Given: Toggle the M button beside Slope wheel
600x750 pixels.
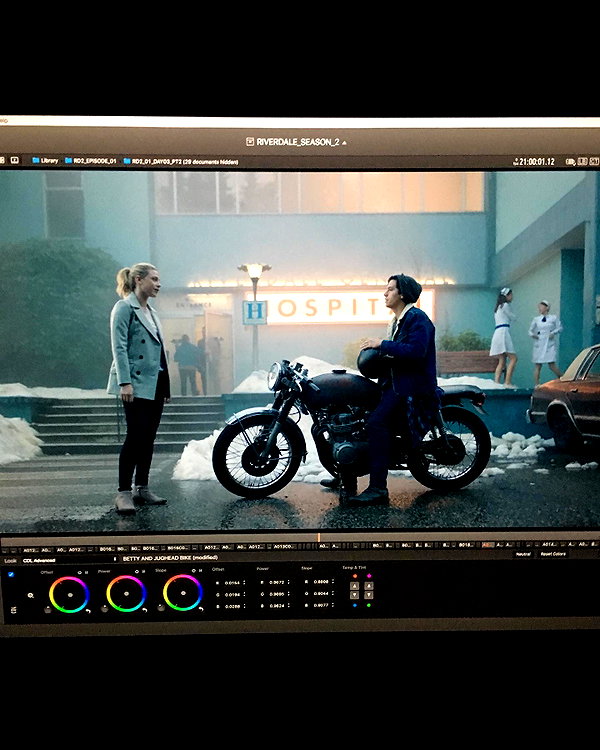Looking at the screenshot, I should pos(200,571).
